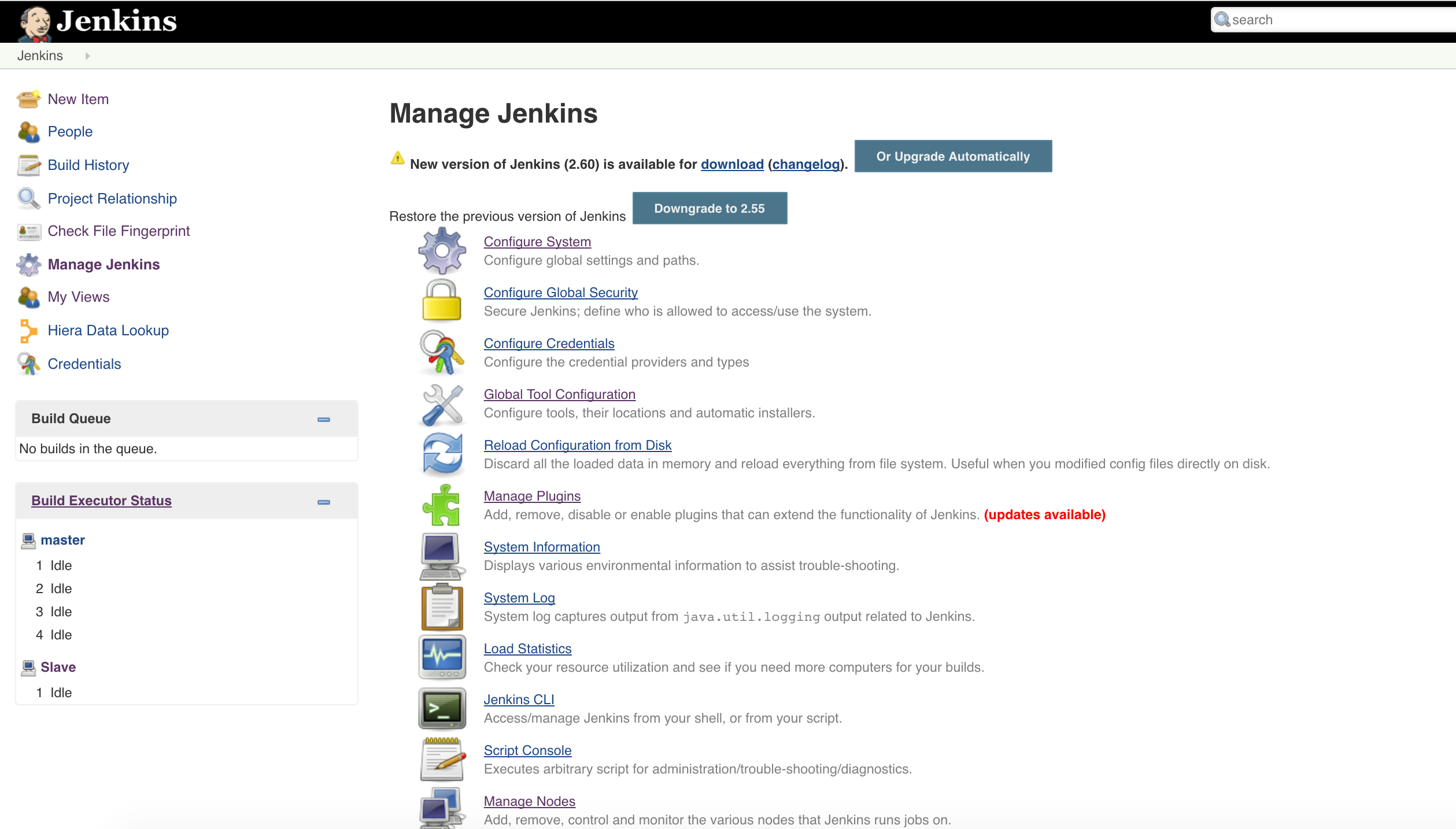Open the master node link
The width and height of the screenshot is (1456, 829).
coord(62,541)
